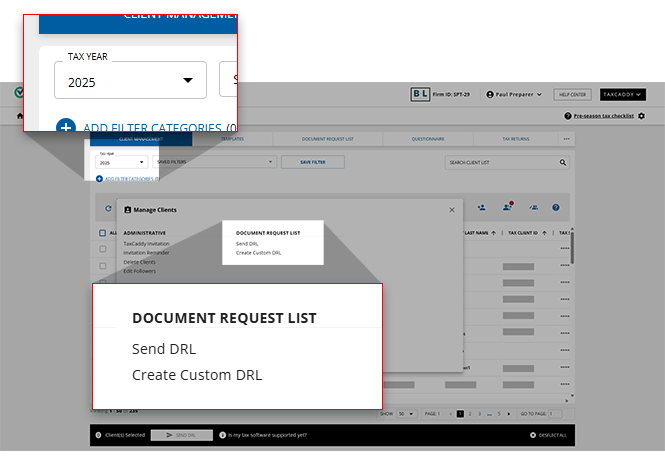
Task: Choose Delete Clients in Manage Clients
Action: click(x=140, y=262)
